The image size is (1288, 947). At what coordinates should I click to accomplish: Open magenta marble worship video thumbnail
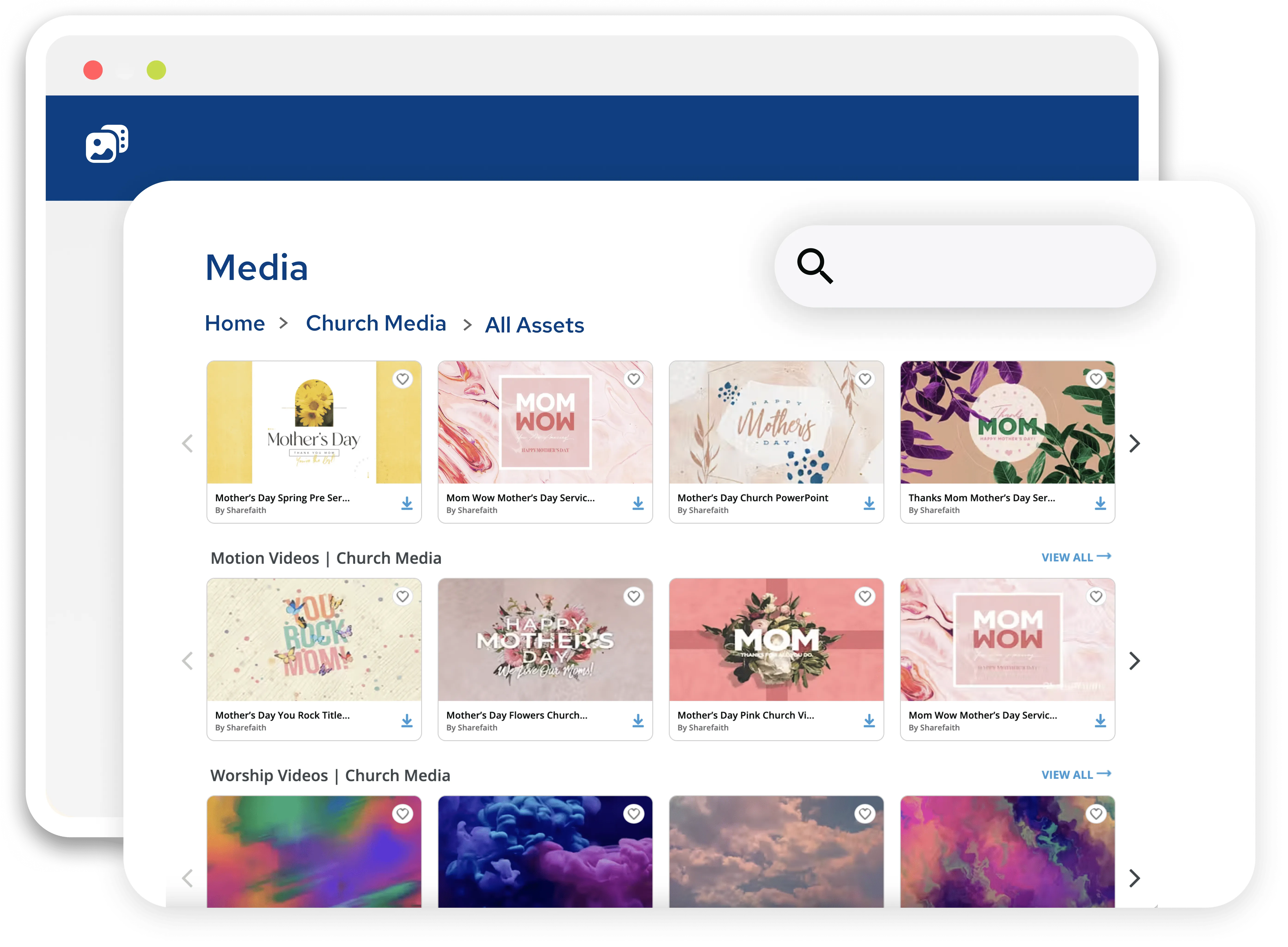click(x=1007, y=851)
